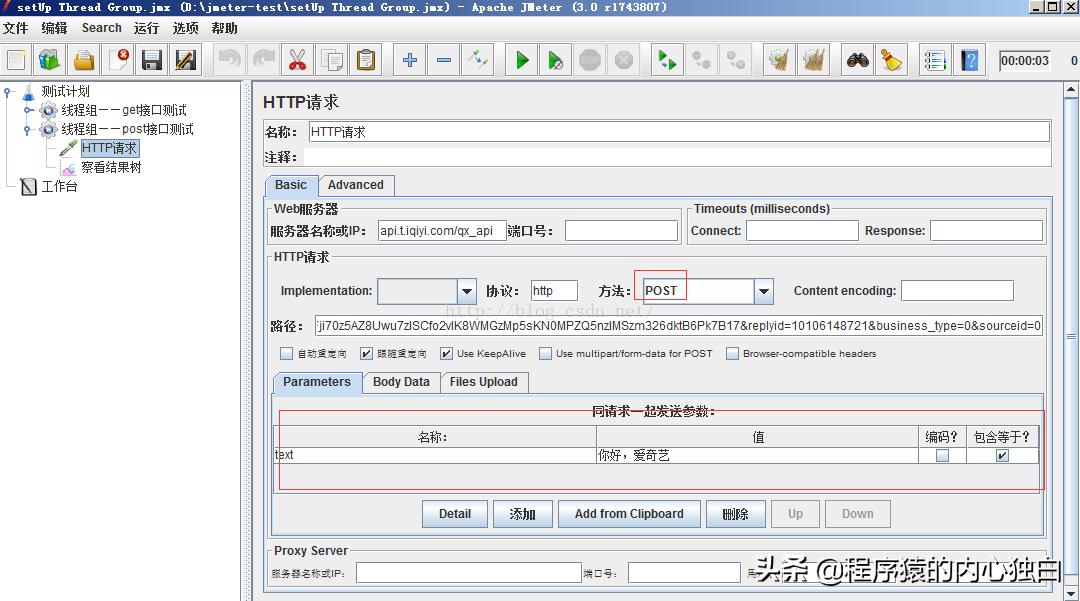Start the test with the green Start icon
1080x601 pixels.
pos(520,60)
